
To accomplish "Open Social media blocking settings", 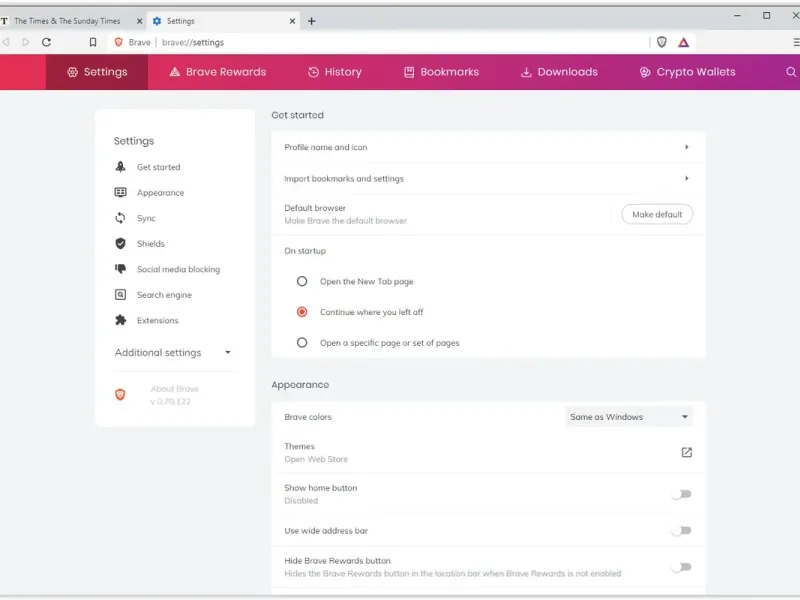I will [177, 270].
